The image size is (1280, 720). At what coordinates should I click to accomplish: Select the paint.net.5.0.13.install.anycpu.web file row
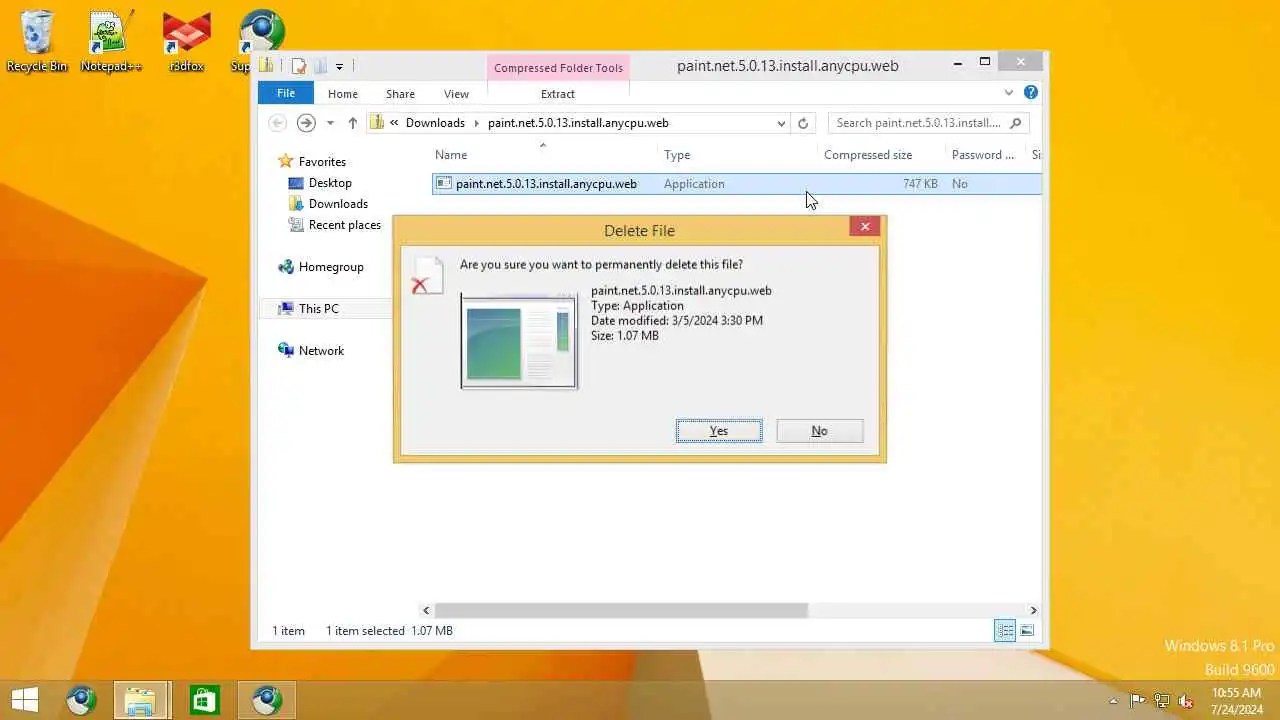click(x=737, y=184)
